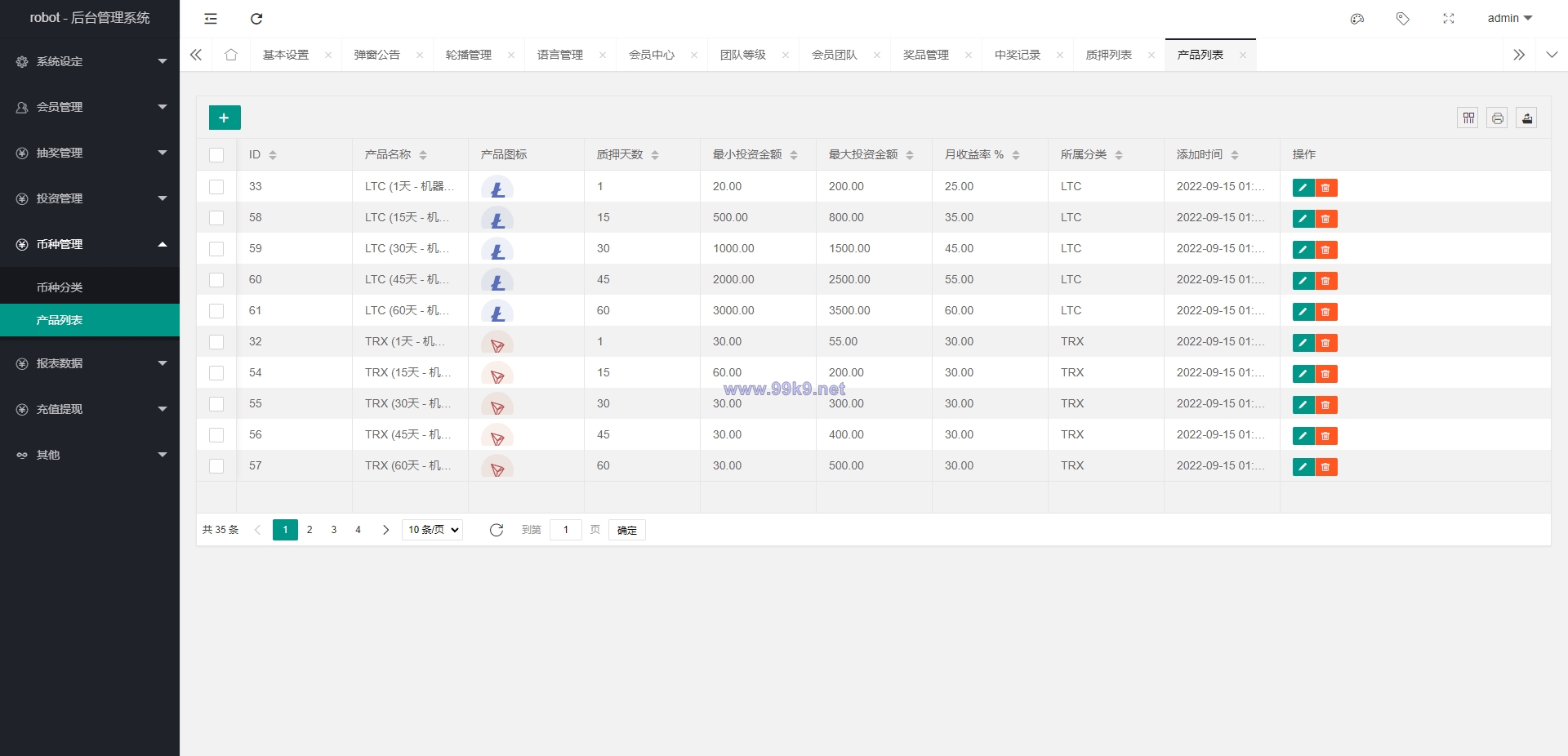
Task: Expand the 其他 sidebar menu
Action: tap(90, 455)
